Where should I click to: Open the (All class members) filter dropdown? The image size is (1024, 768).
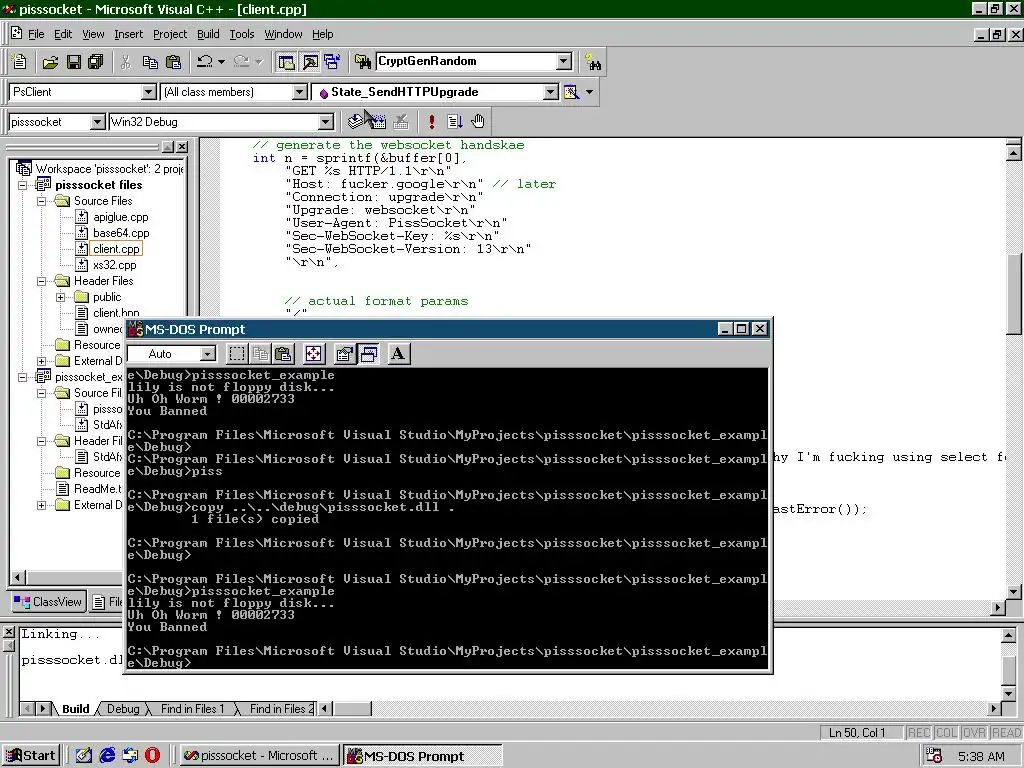[299, 92]
